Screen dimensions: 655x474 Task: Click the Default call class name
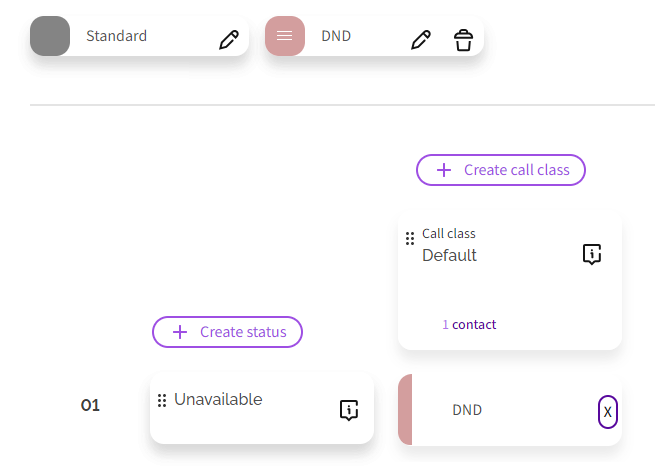coord(449,255)
